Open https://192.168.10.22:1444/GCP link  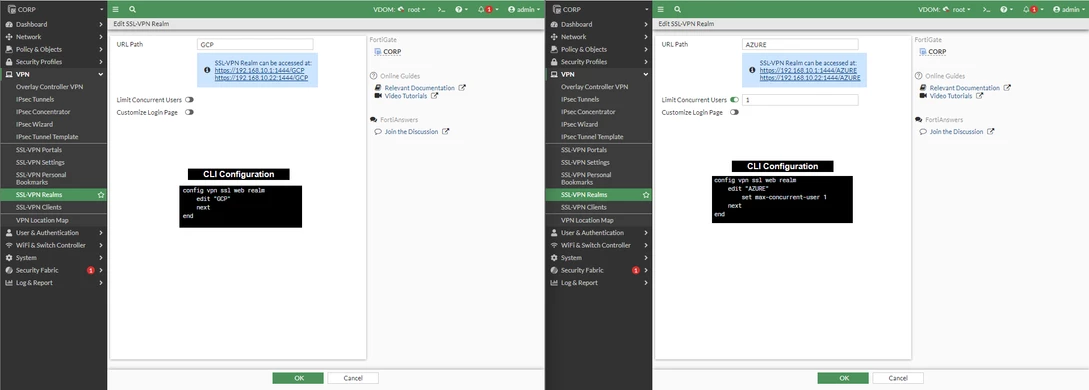tap(261, 78)
